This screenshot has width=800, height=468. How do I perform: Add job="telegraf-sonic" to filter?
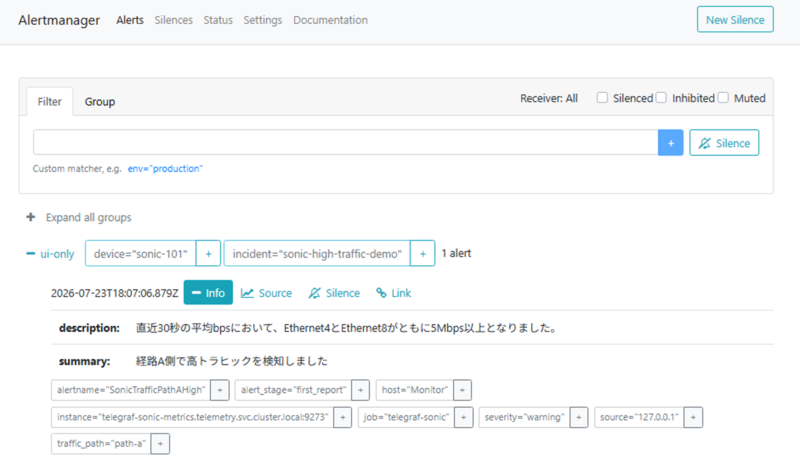click(464, 417)
